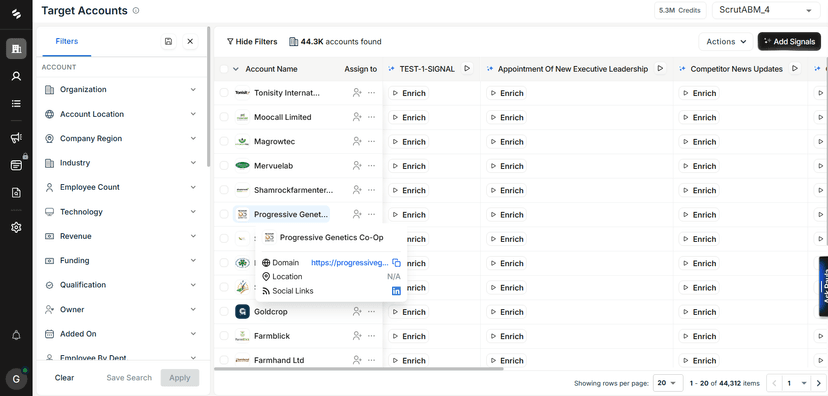Open the campaigns megaphone icon in sidebar
The image size is (828, 396).
pos(16,138)
